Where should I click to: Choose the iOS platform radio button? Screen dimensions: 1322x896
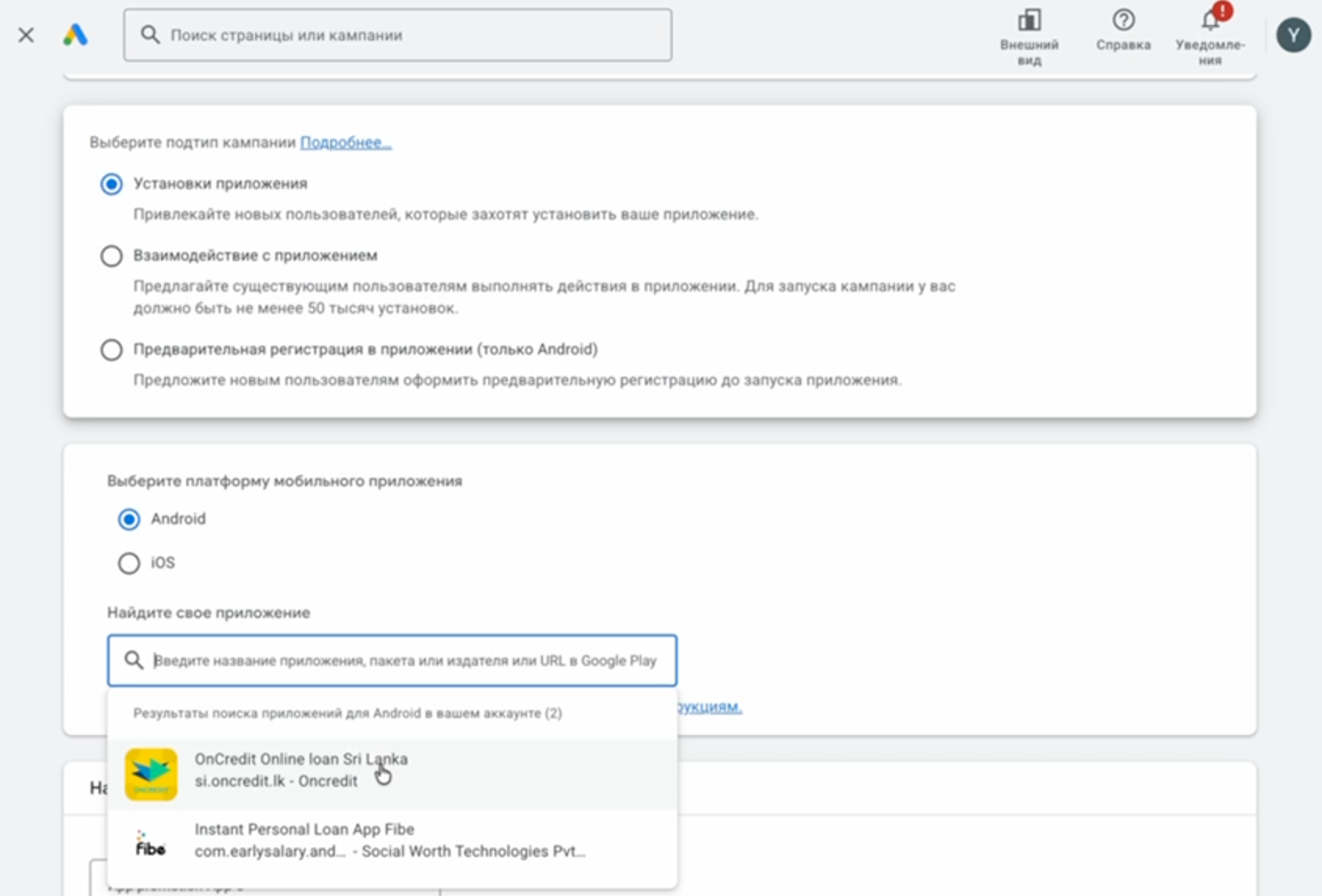tap(129, 563)
